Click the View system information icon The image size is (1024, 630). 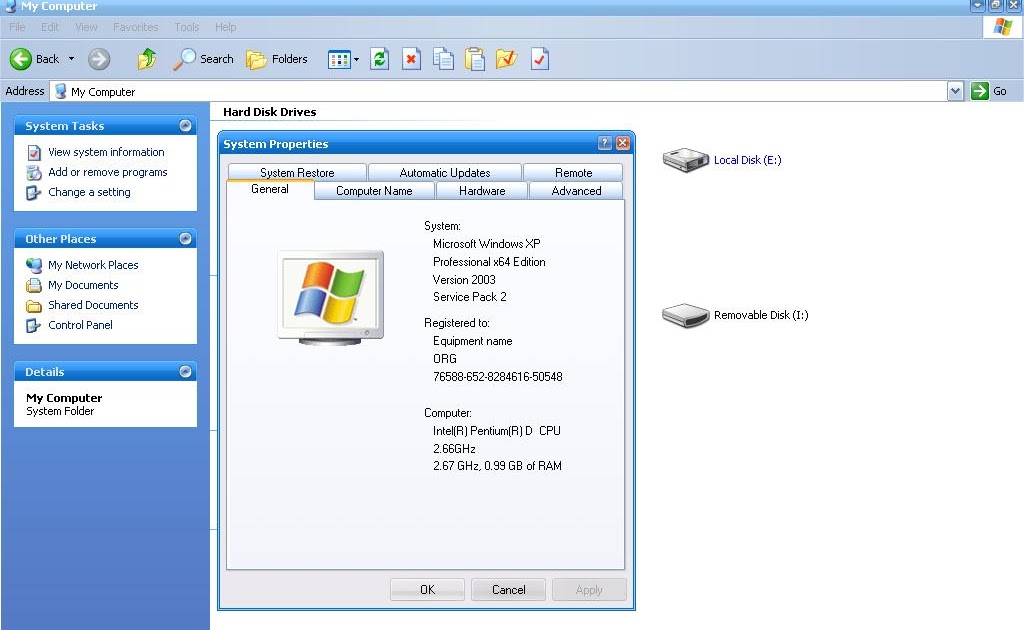tap(34, 153)
